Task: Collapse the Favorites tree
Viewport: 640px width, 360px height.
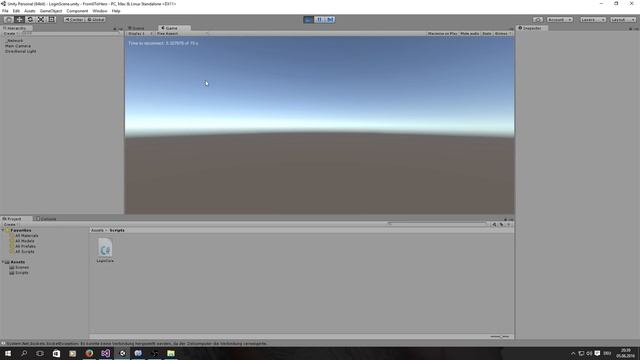Action: 3,230
